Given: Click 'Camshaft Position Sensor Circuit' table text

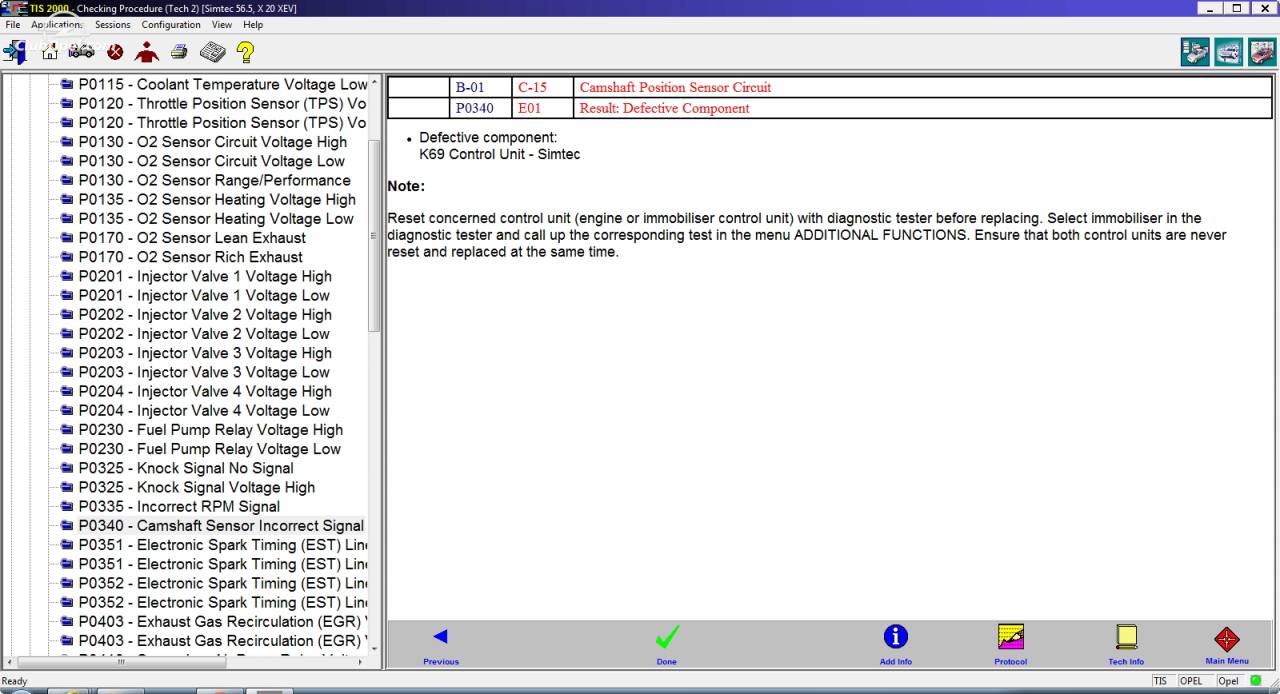Looking at the screenshot, I should [x=675, y=87].
